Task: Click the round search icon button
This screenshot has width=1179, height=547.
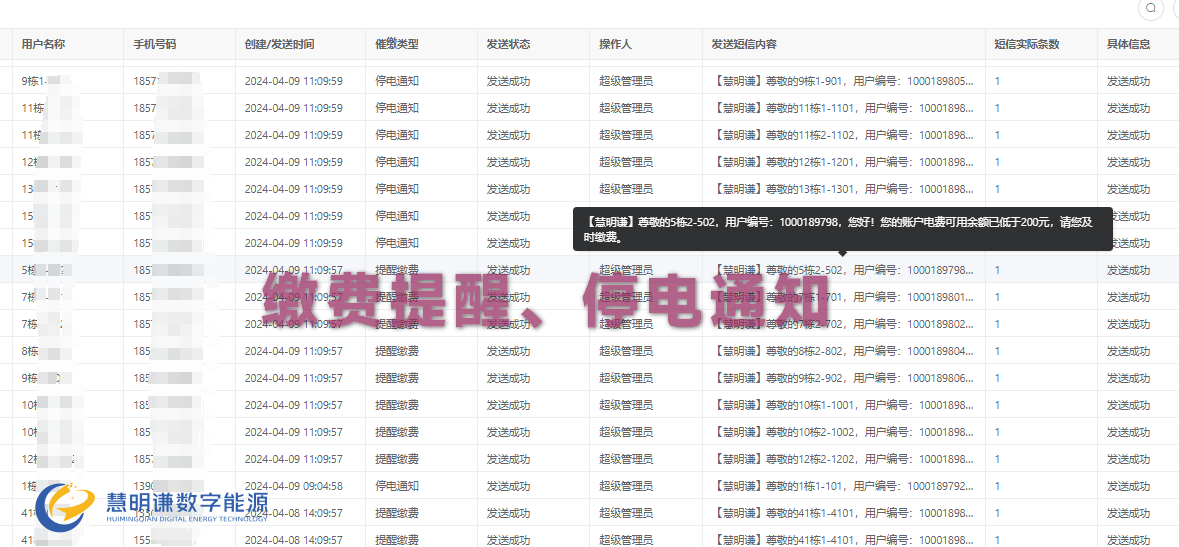Action: [1151, 8]
